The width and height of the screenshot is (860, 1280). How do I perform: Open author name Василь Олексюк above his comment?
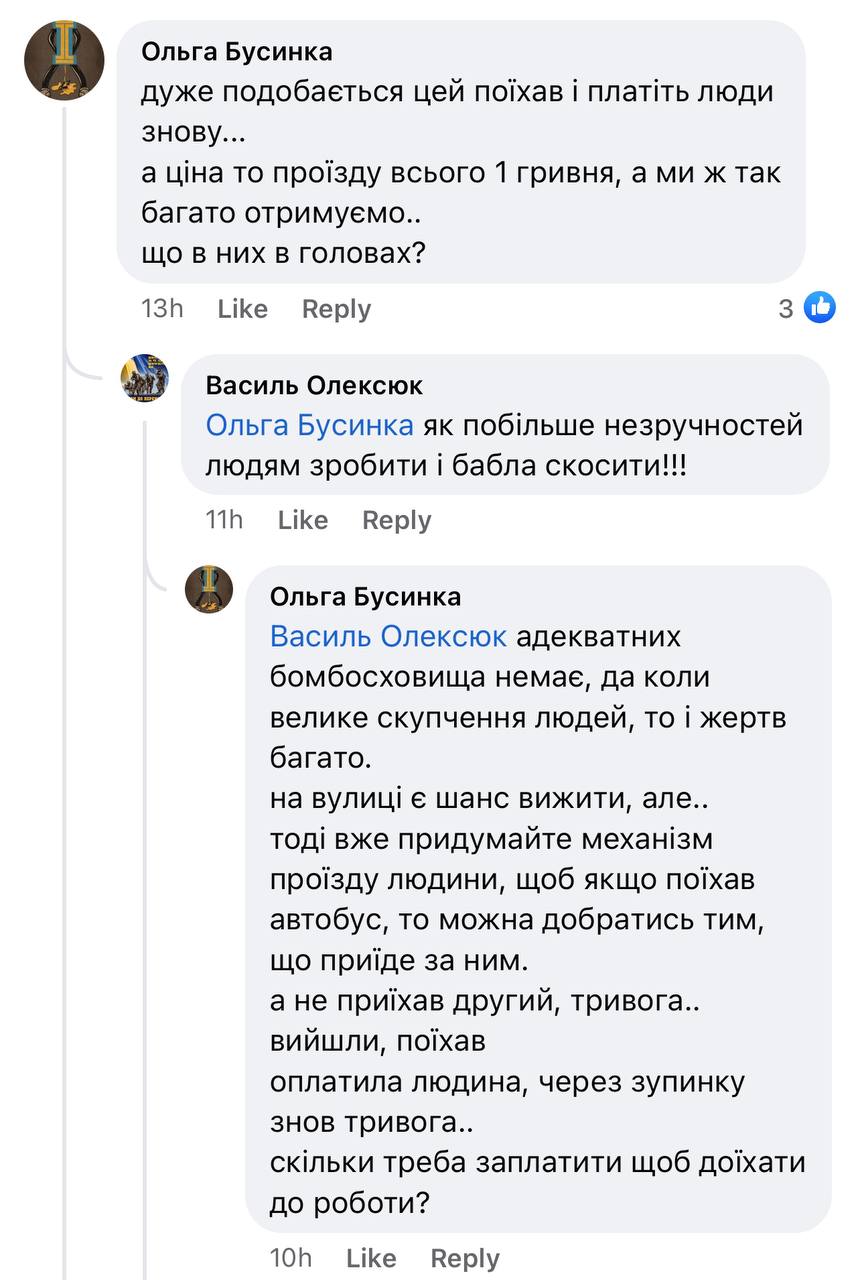coord(313,385)
